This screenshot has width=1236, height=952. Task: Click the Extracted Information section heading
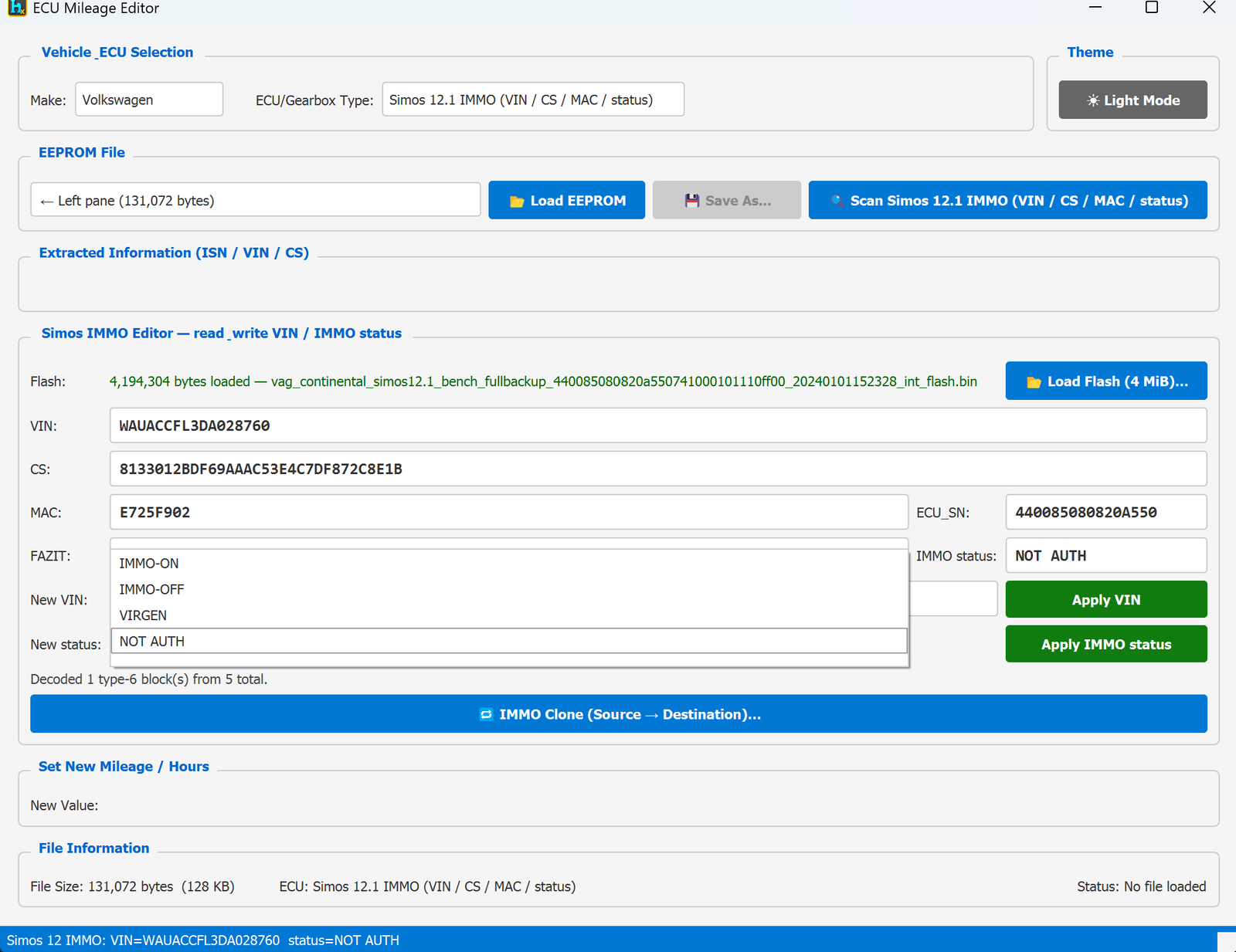tap(174, 252)
